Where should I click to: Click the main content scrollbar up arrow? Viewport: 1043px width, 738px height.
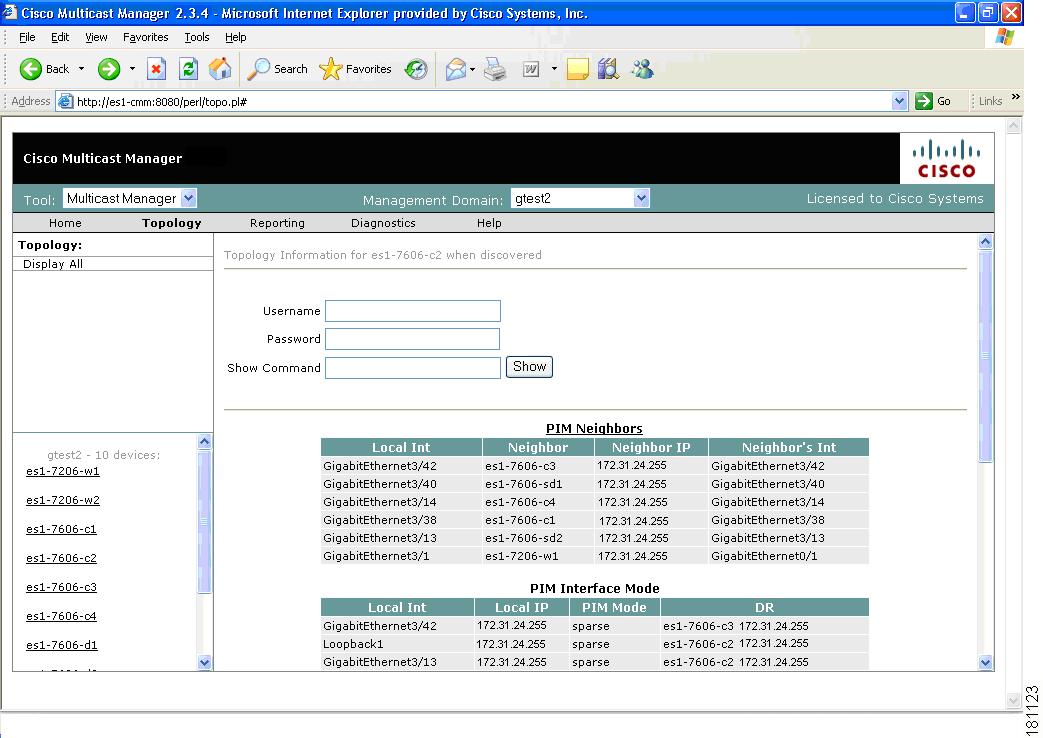click(986, 242)
